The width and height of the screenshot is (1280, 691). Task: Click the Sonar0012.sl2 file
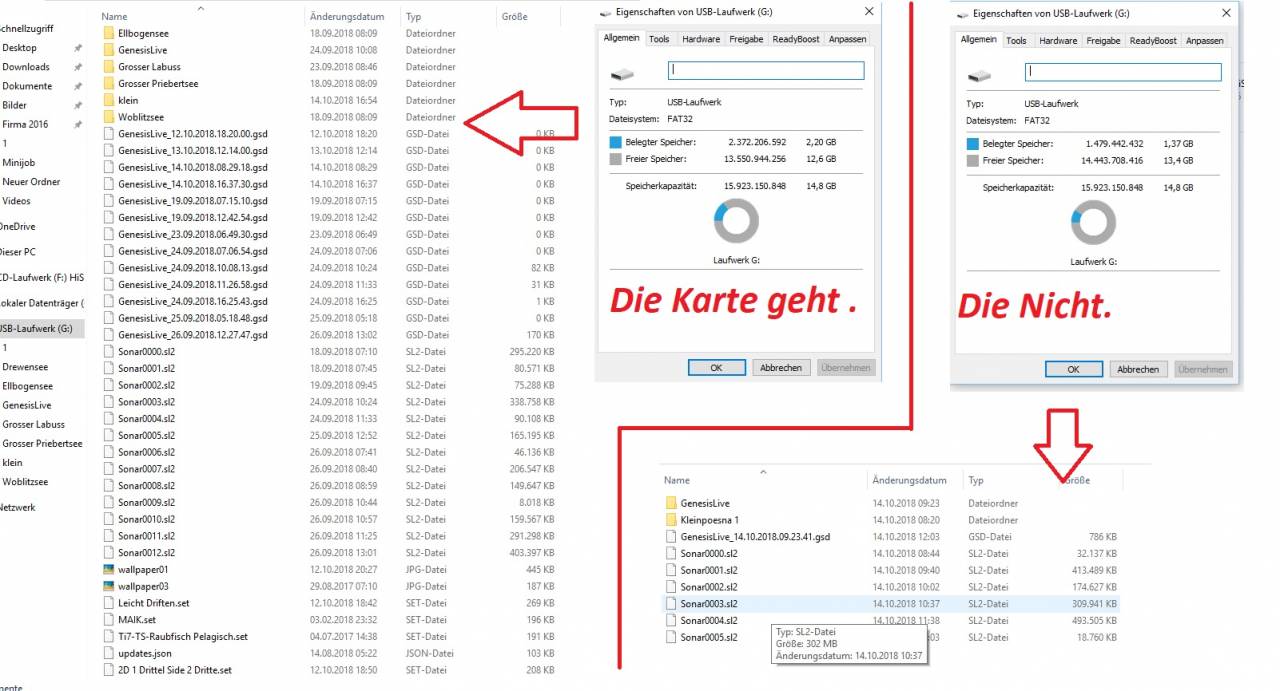point(145,552)
